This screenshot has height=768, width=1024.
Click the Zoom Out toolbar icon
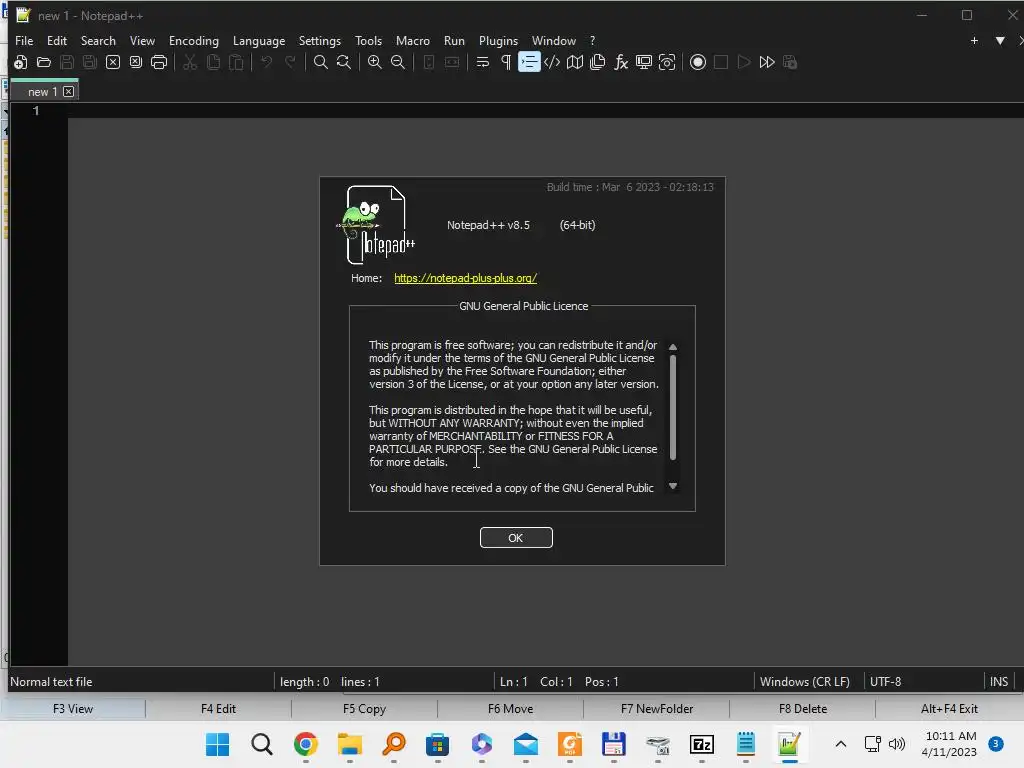(x=398, y=62)
